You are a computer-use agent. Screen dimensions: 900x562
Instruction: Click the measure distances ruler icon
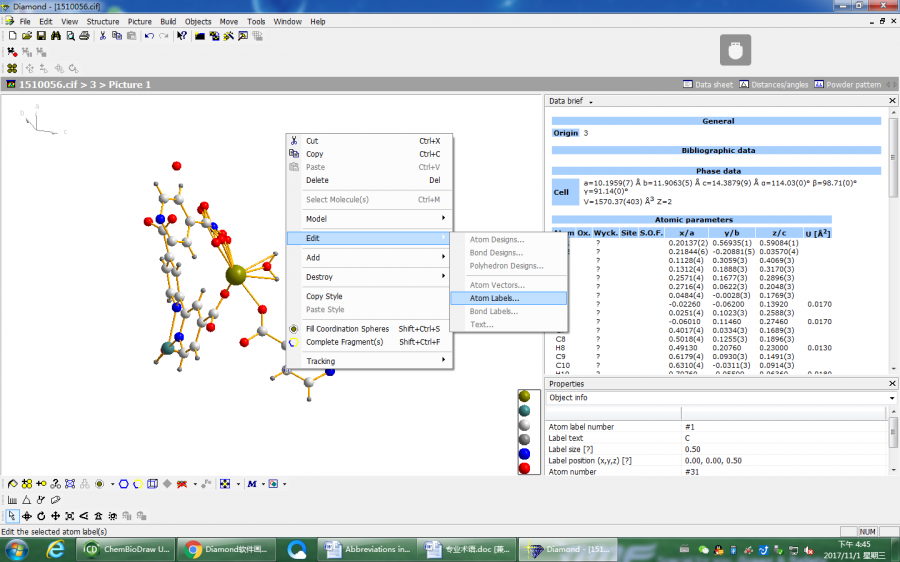click(12, 500)
